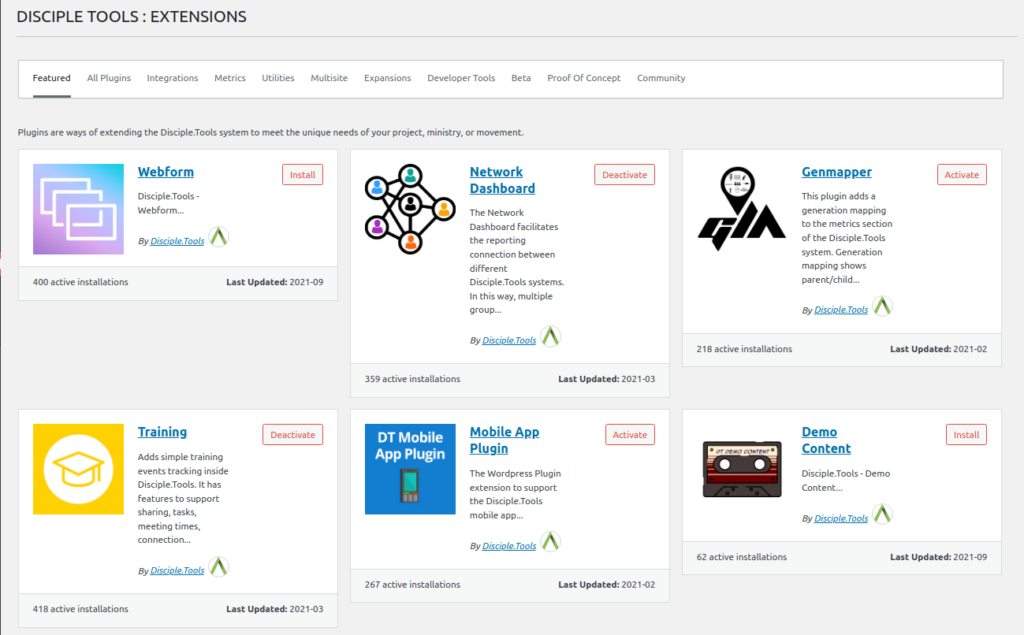
Task: Click the author logo icon in Genmapper card
Action: [x=882, y=306]
